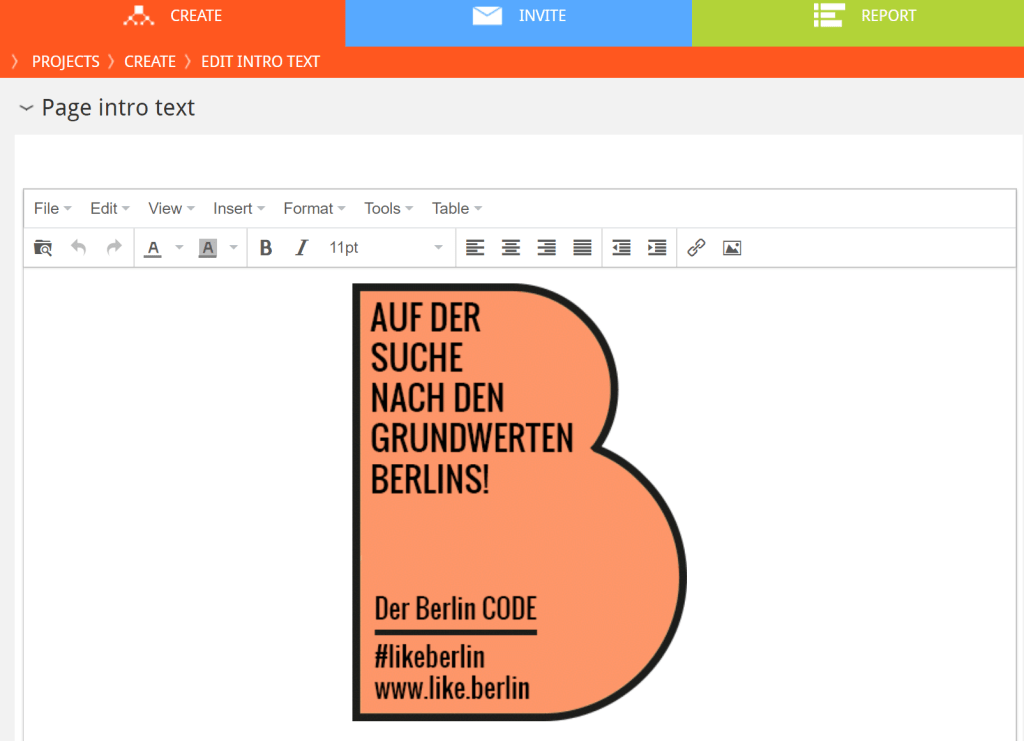Screen dimensions: 1024x741
Task: Apply the background highlight color swatch
Action: [208, 248]
